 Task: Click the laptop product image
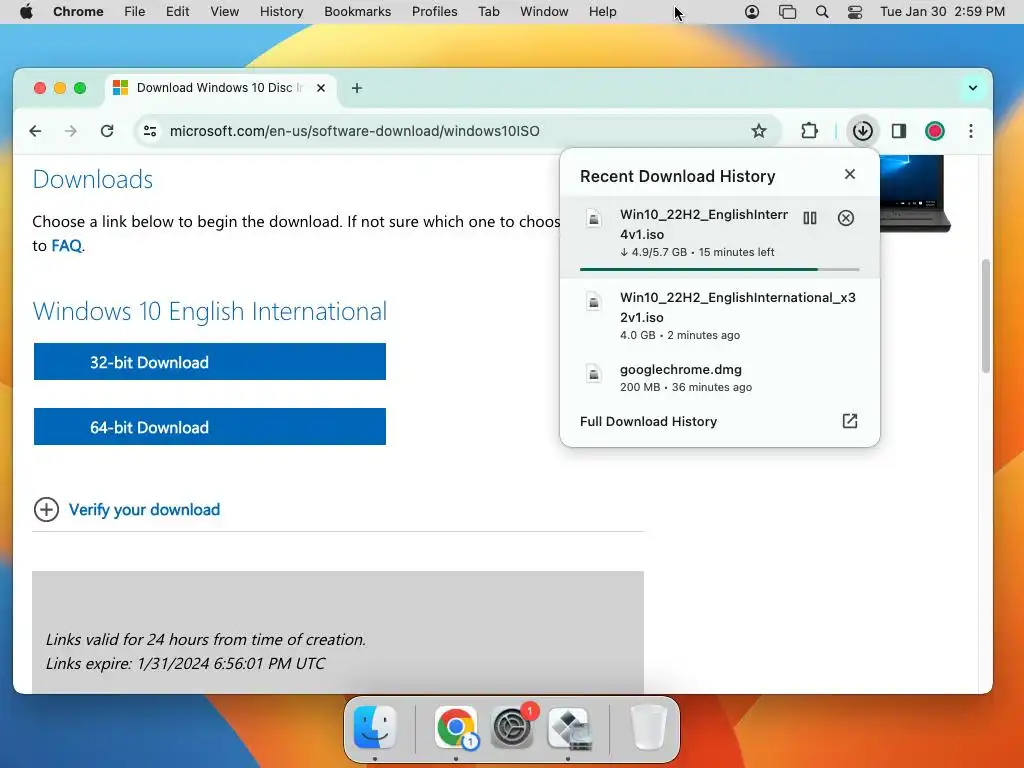[915, 193]
